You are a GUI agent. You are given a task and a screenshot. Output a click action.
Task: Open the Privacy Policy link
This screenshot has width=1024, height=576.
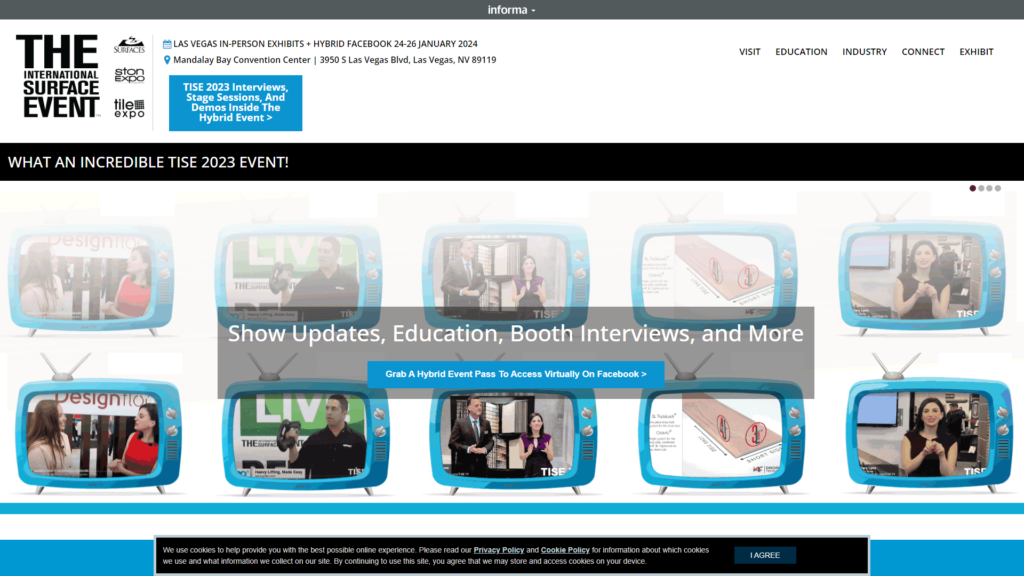499,550
